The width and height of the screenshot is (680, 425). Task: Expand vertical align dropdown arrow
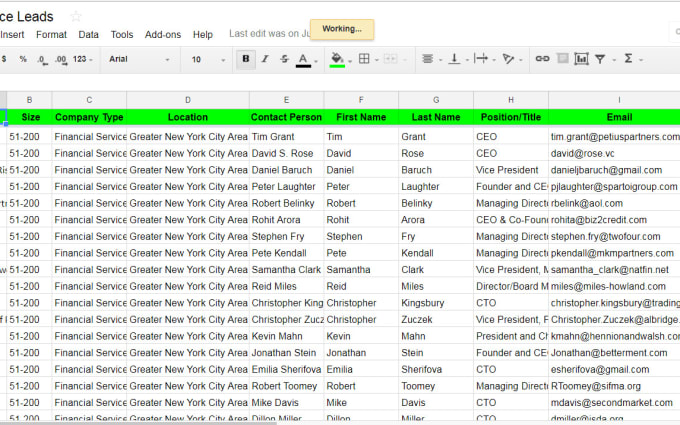(467, 60)
